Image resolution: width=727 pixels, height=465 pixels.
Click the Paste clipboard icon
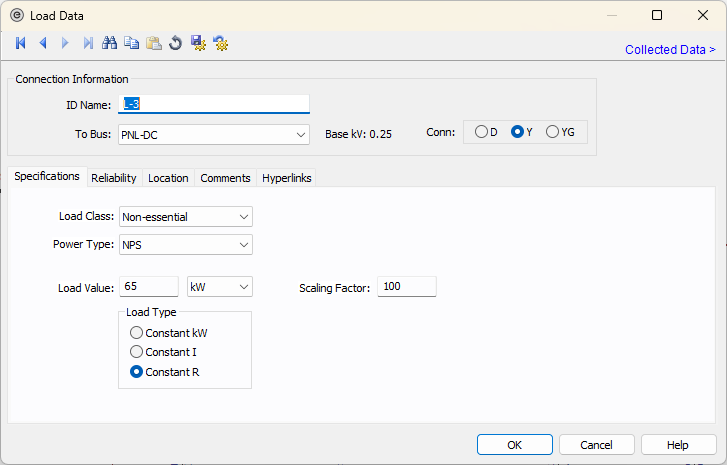point(154,43)
